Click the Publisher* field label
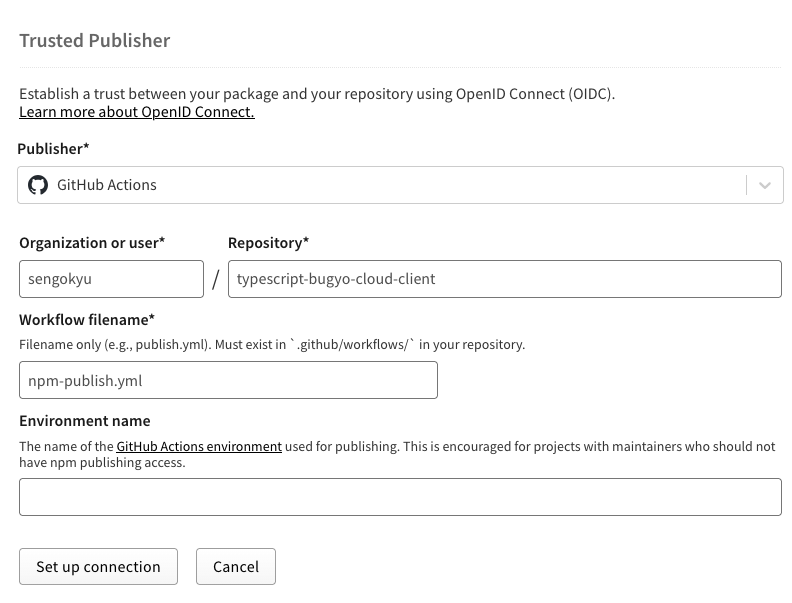This screenshot has height=603, width=792. tap(53, 149)
